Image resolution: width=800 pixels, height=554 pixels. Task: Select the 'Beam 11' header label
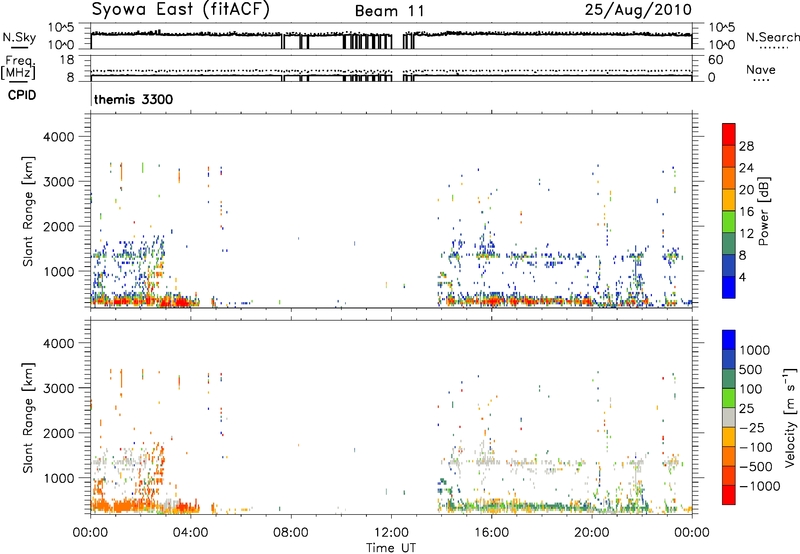point(389,11)
